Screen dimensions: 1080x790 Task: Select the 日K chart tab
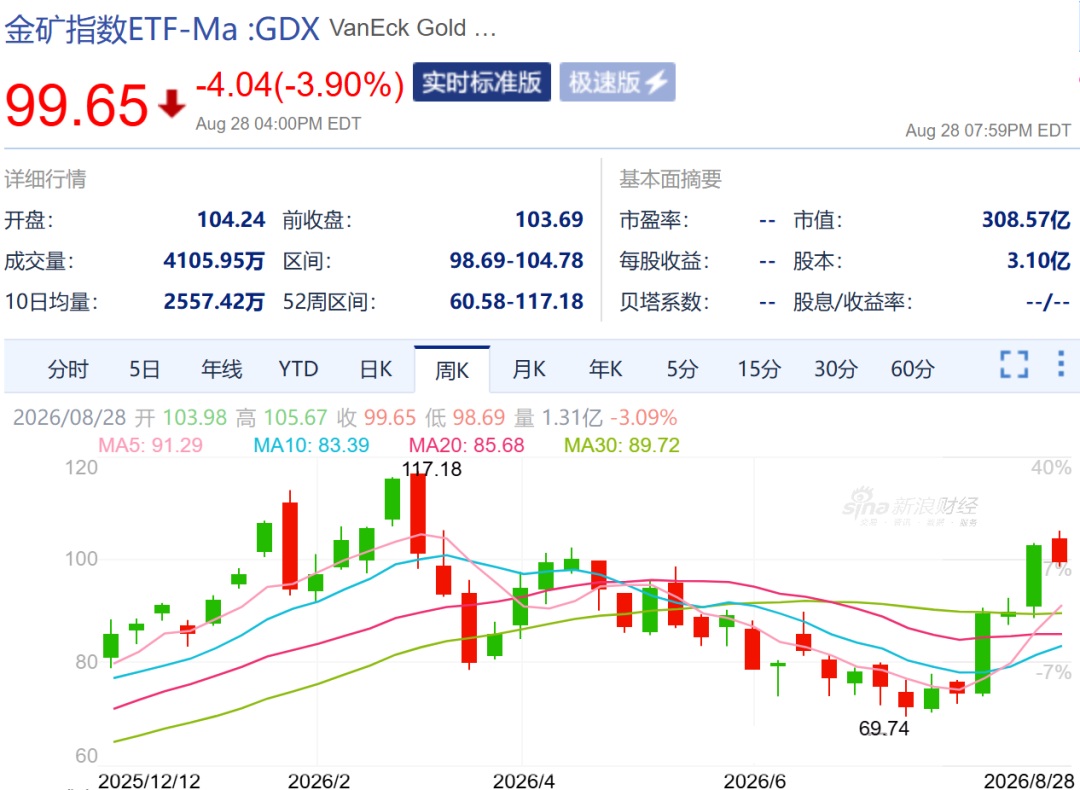375,369
